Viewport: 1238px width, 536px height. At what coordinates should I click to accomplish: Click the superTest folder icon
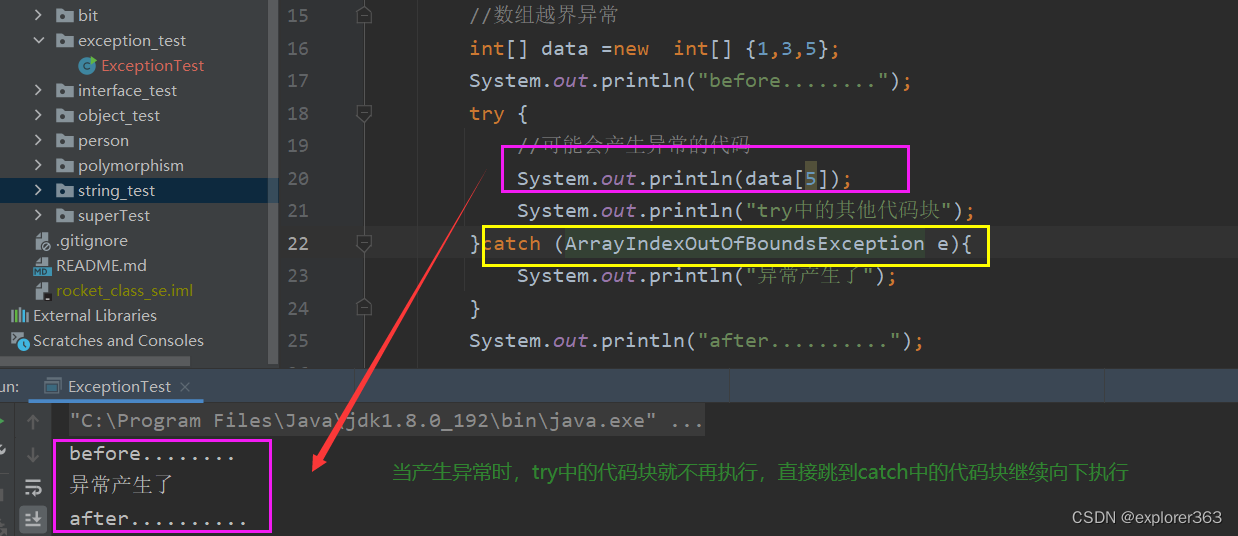[64, 216]
